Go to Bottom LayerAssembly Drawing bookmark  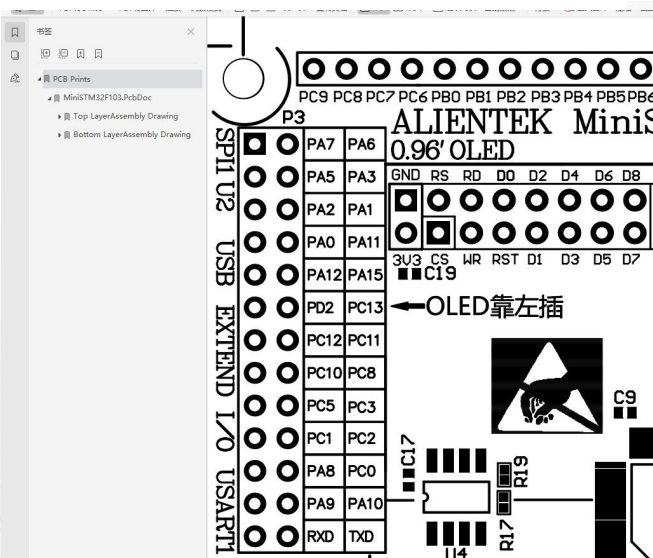click(132, 135)
